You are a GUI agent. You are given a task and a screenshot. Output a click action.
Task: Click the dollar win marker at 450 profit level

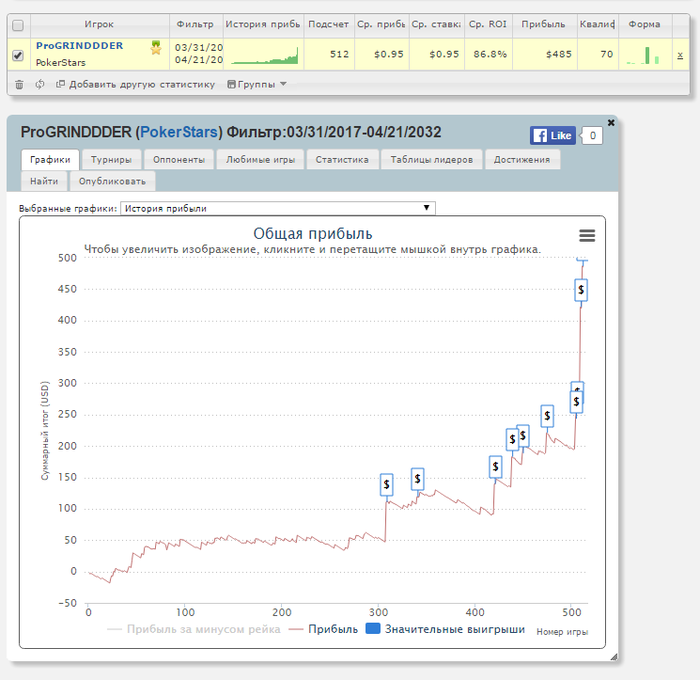581,290
